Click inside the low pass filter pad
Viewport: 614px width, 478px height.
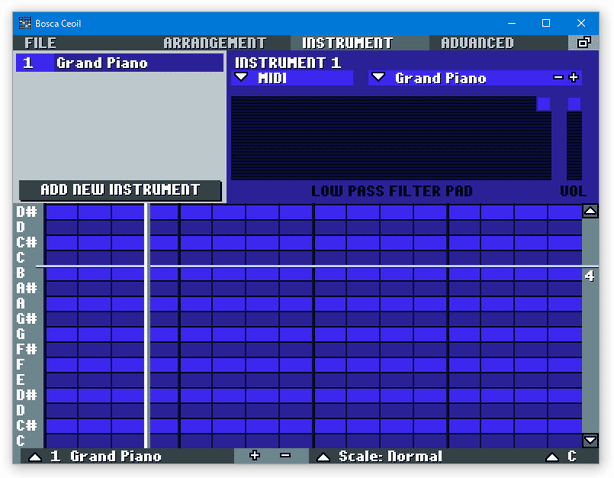(391, 138)
